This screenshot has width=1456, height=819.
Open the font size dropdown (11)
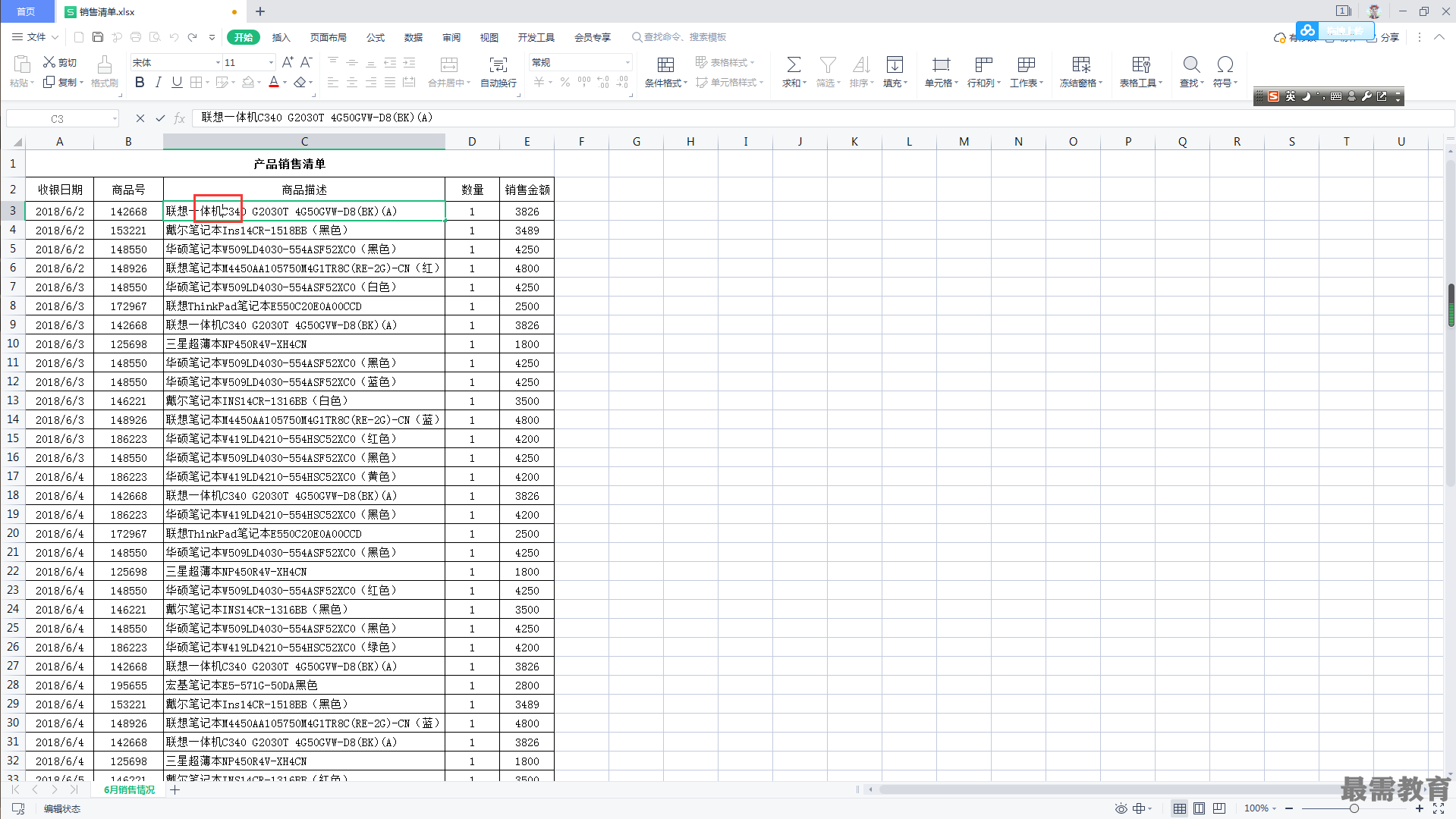tap(271, 62)
